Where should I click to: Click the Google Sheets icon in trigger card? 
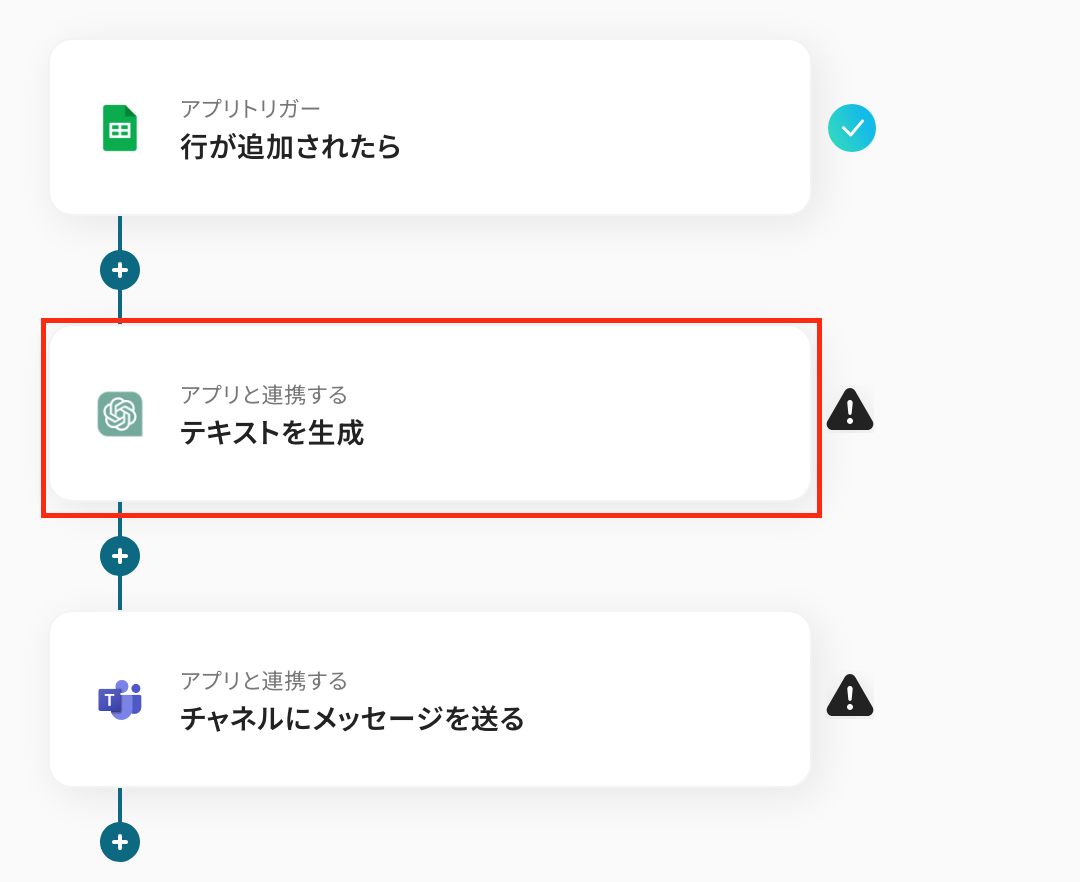(x=120, y=128)
